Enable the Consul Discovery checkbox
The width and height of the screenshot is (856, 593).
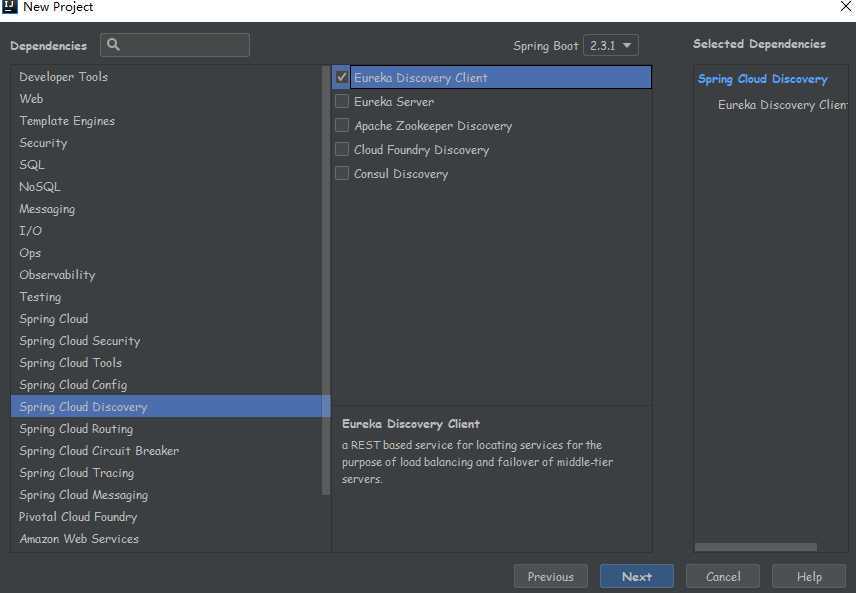click(342, 173)
